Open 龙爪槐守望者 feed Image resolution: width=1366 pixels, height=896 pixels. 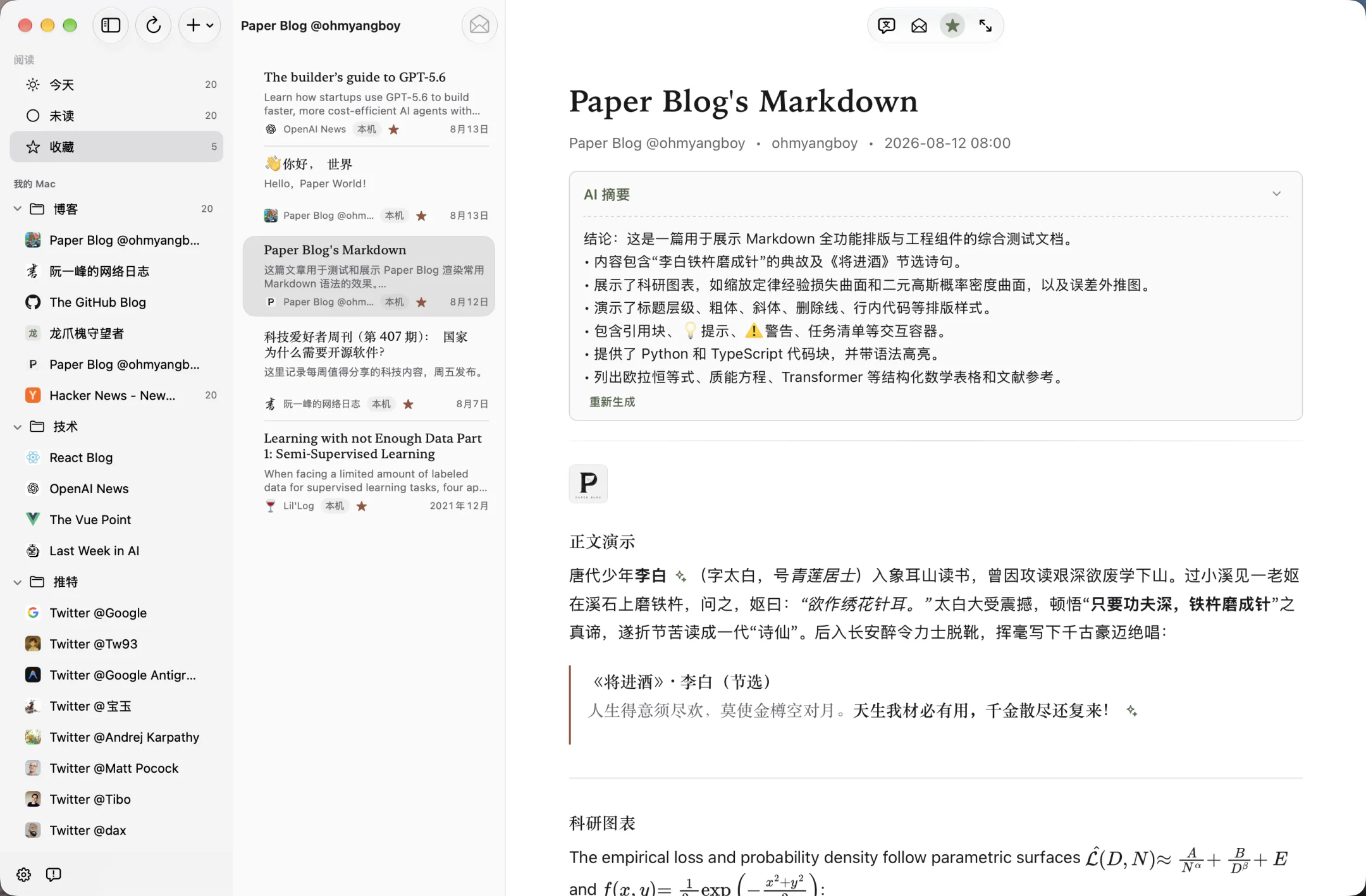pyautogui.click(x=116, y=333)
